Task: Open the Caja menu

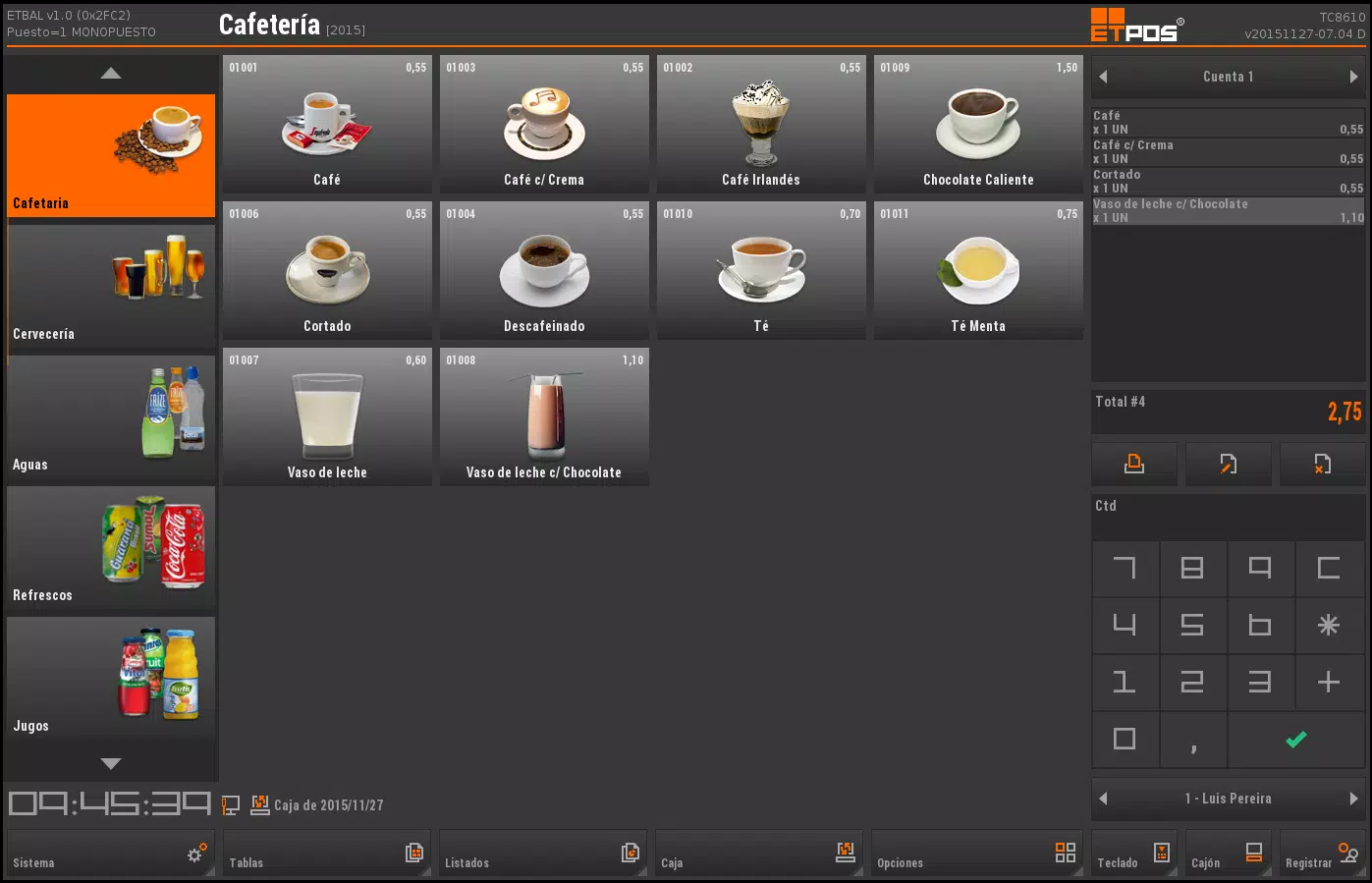Action: point(759,854)
